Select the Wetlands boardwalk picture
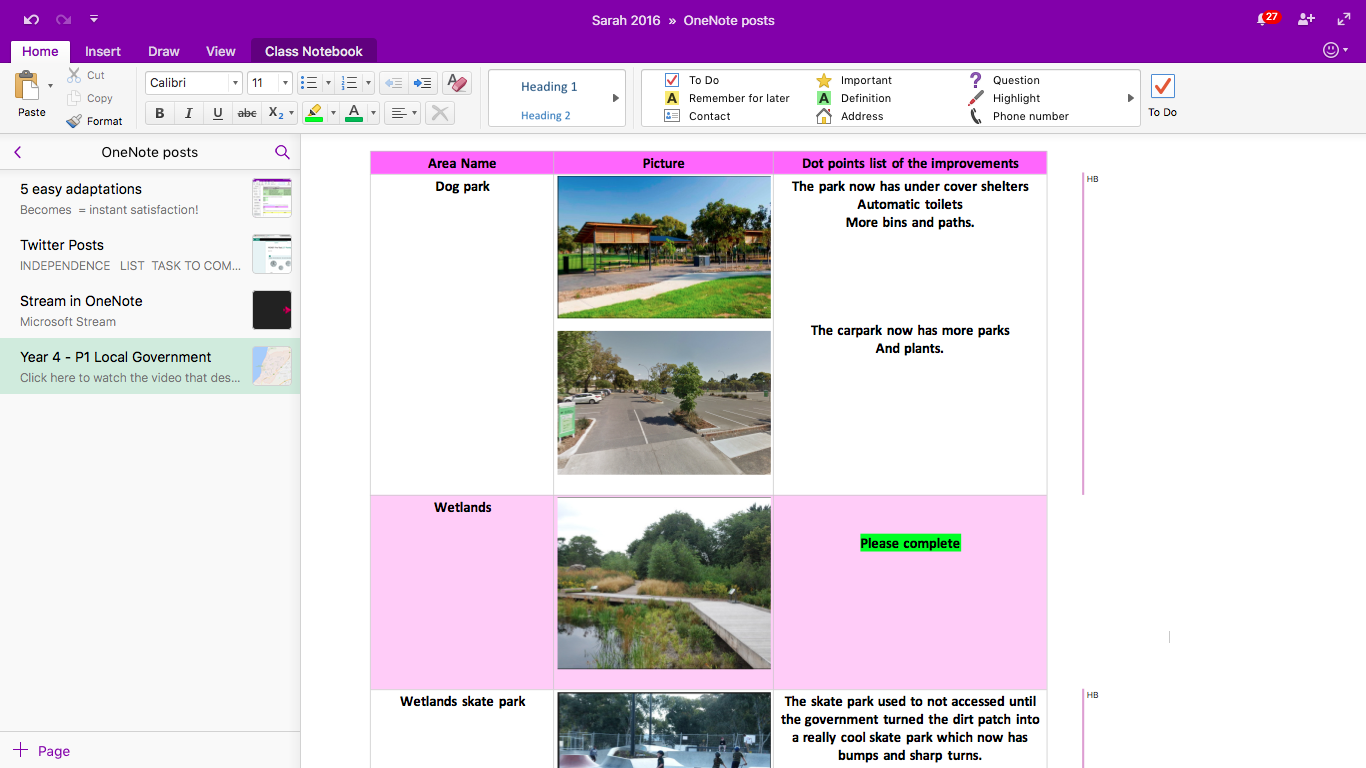Viewport: 1366px width, 768px height. [x=664, y=584]
